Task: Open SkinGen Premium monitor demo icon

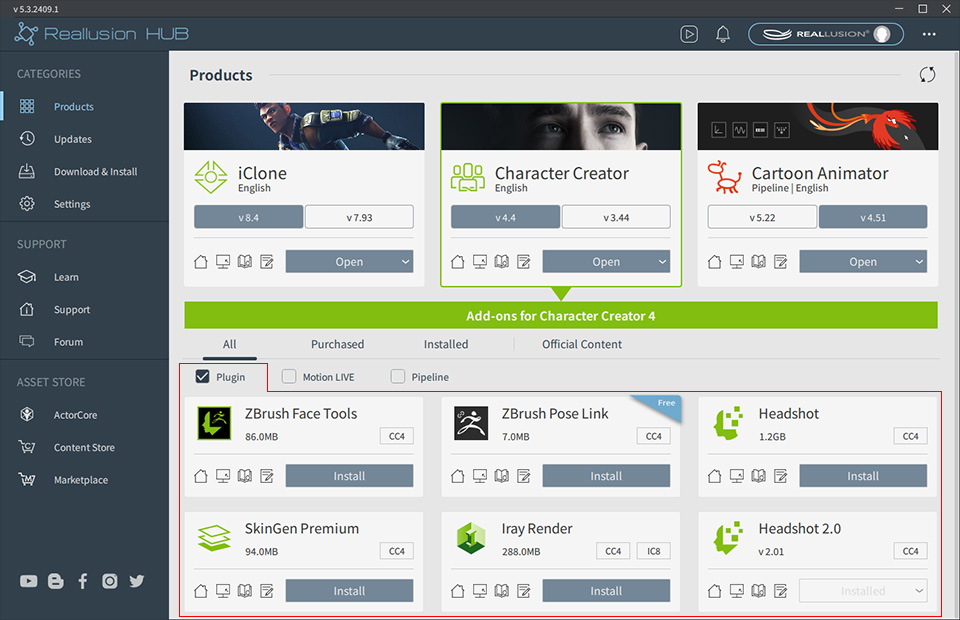Action: click(223, 591)
